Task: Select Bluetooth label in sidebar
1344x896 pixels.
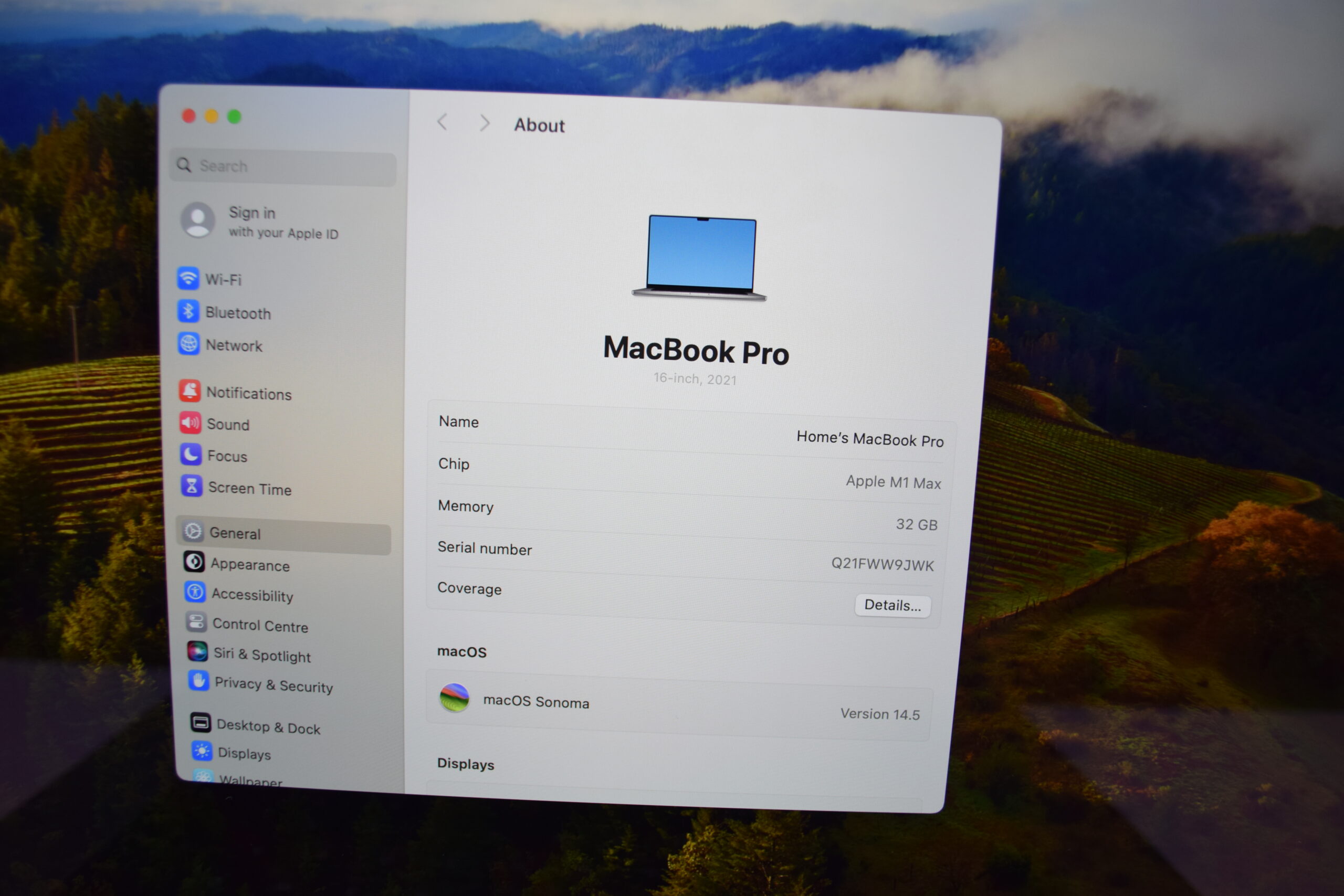Action: [238, 313]
